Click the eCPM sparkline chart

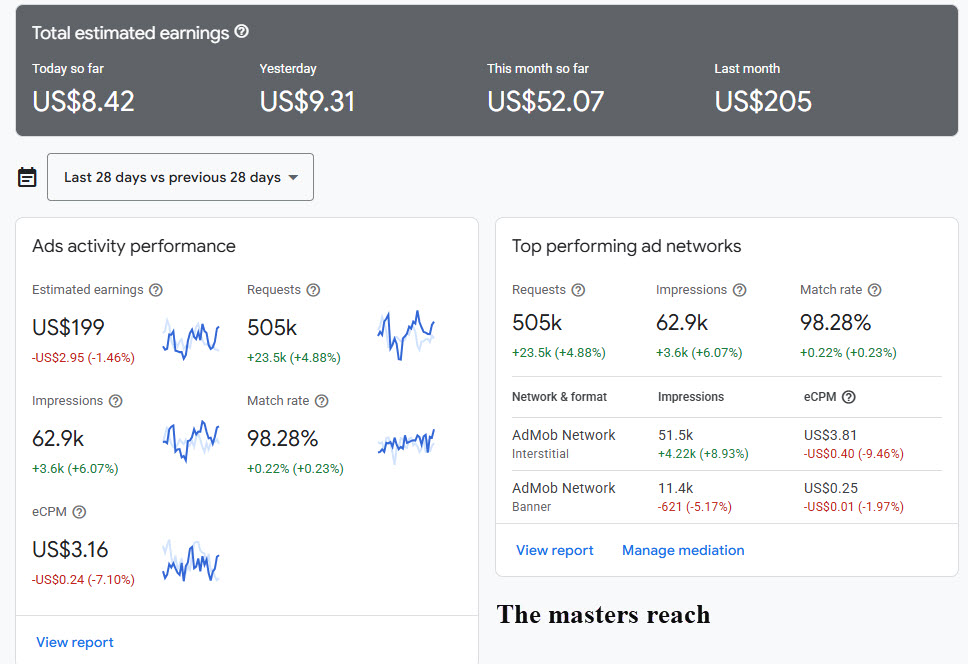pyautogui.click(x=191, y=561)
